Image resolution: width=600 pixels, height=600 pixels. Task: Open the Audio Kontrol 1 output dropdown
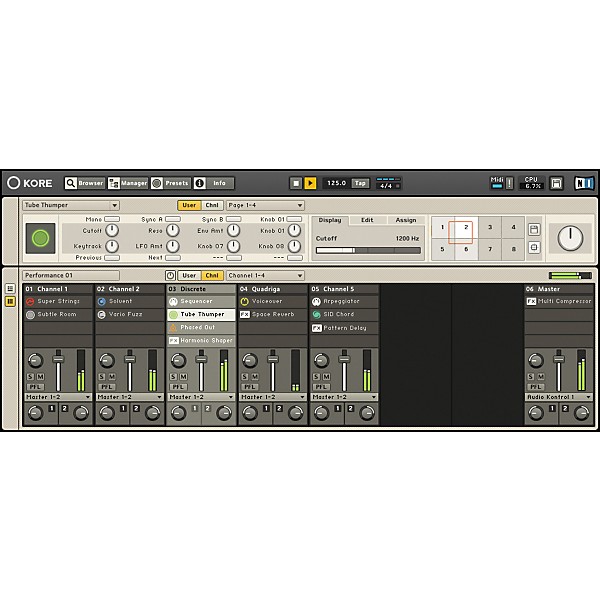click(559, 397)
